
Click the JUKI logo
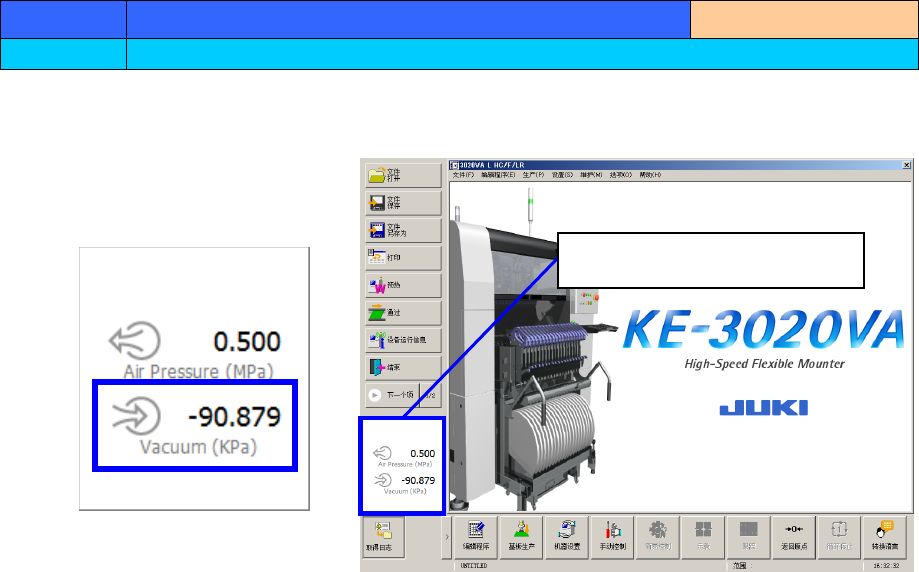pyautogui.click(x=764, y=408)
